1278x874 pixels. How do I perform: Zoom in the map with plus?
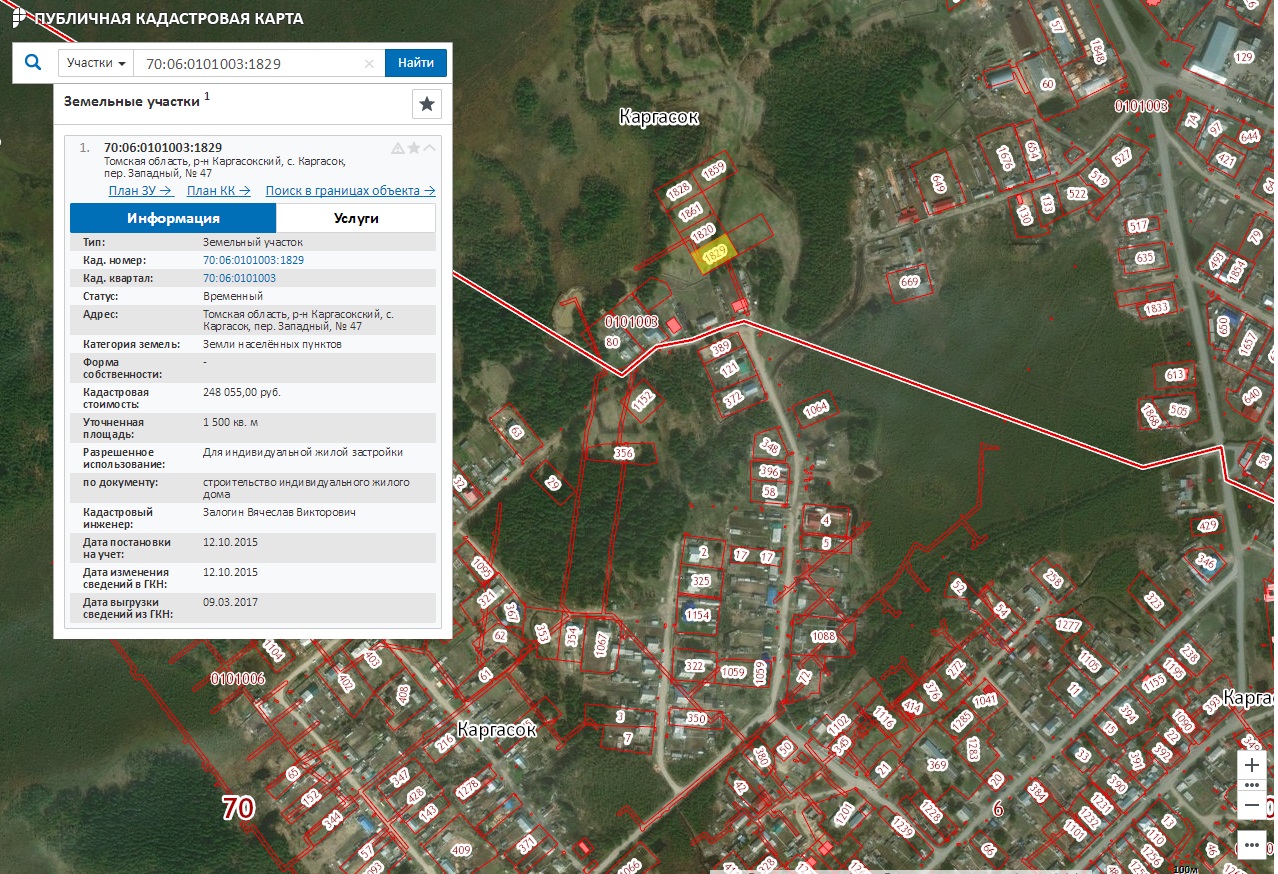pos(1252,764)
